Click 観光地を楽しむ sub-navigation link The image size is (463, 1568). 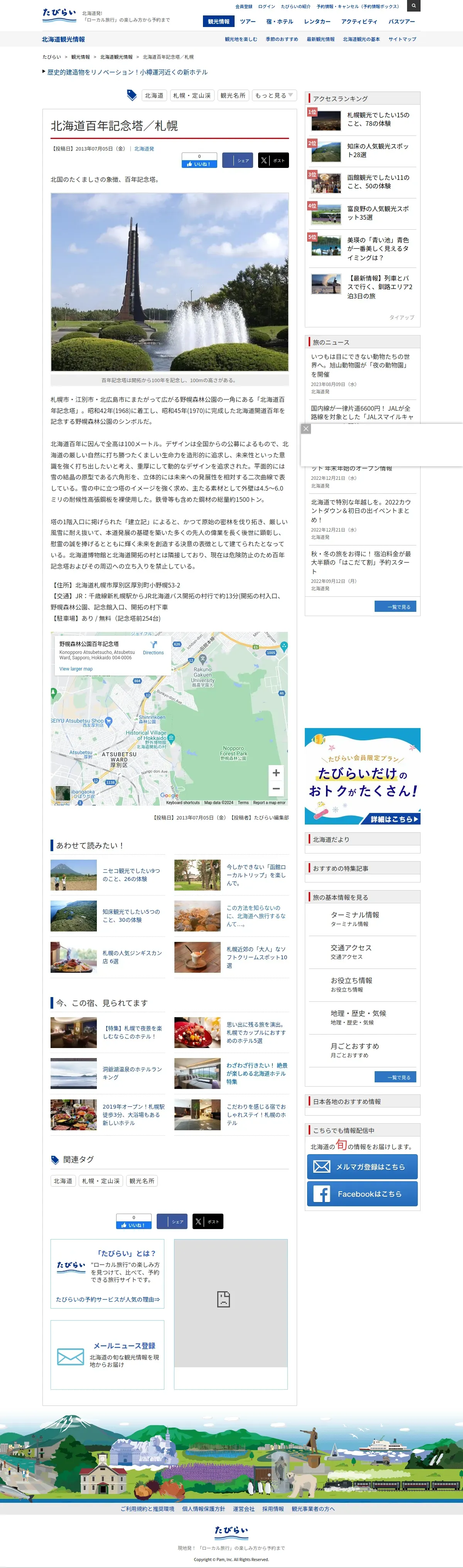pos(241,39)
